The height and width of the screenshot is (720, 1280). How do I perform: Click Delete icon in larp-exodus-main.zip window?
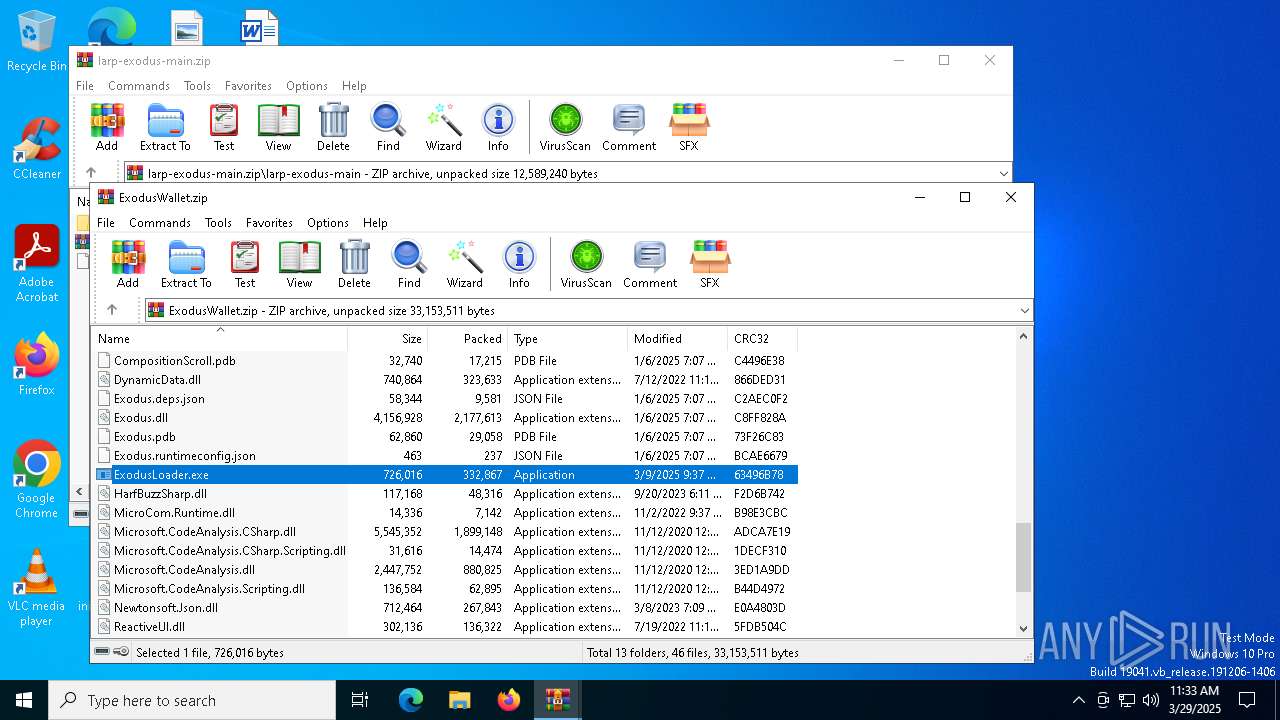click(x=333, y=127)
